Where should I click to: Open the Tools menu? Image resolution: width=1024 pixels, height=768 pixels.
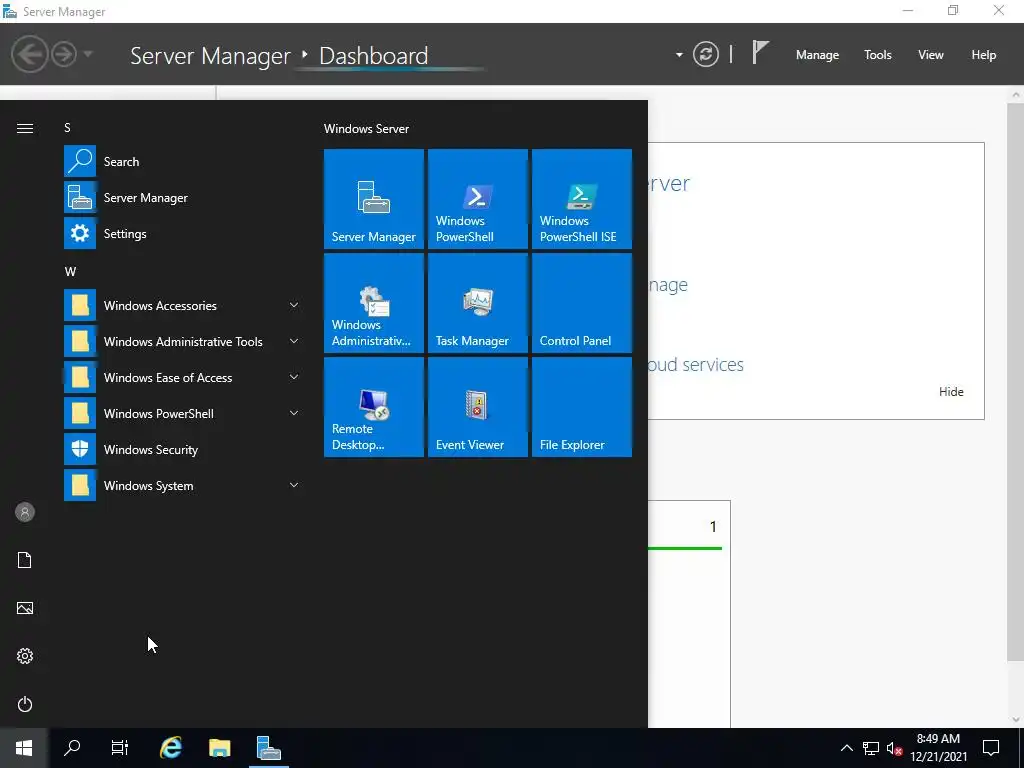[x=878, y=55]
